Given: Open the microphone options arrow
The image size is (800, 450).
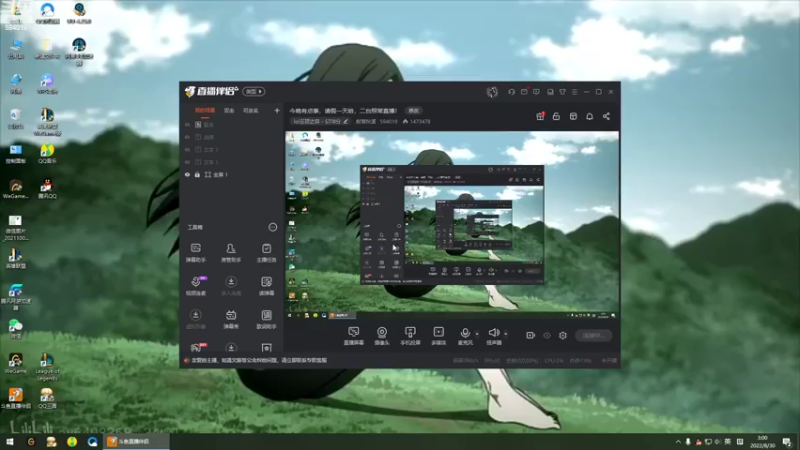Looking at the screenshot, I should coord(477,334).
